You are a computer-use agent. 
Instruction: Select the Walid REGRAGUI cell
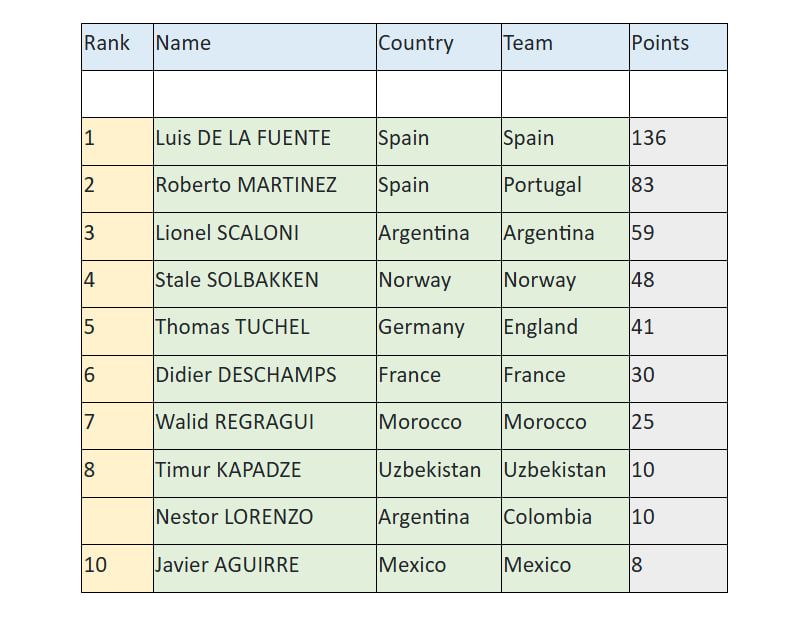(264, 422)
